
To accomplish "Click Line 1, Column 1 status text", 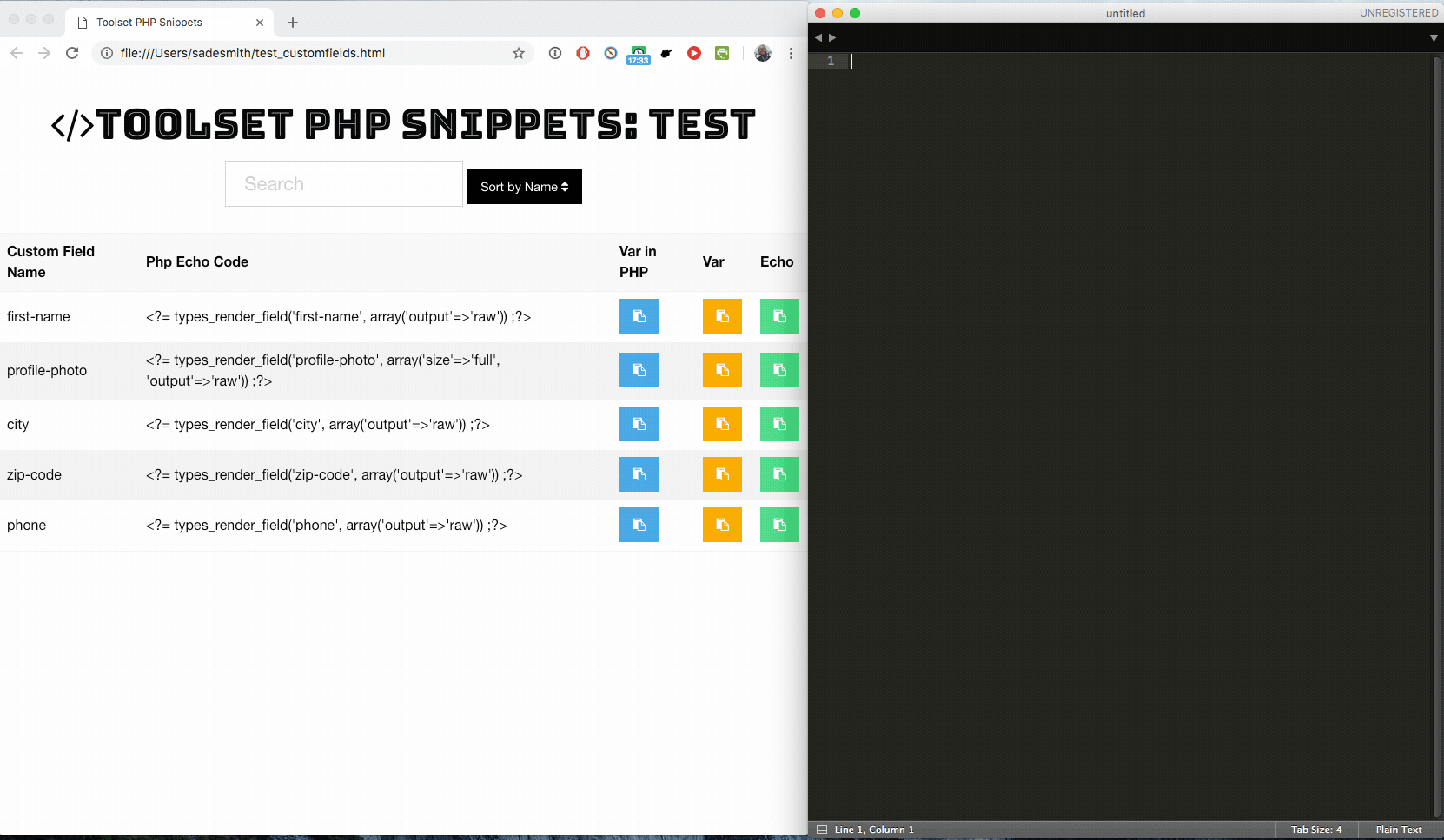I will 874,830.
